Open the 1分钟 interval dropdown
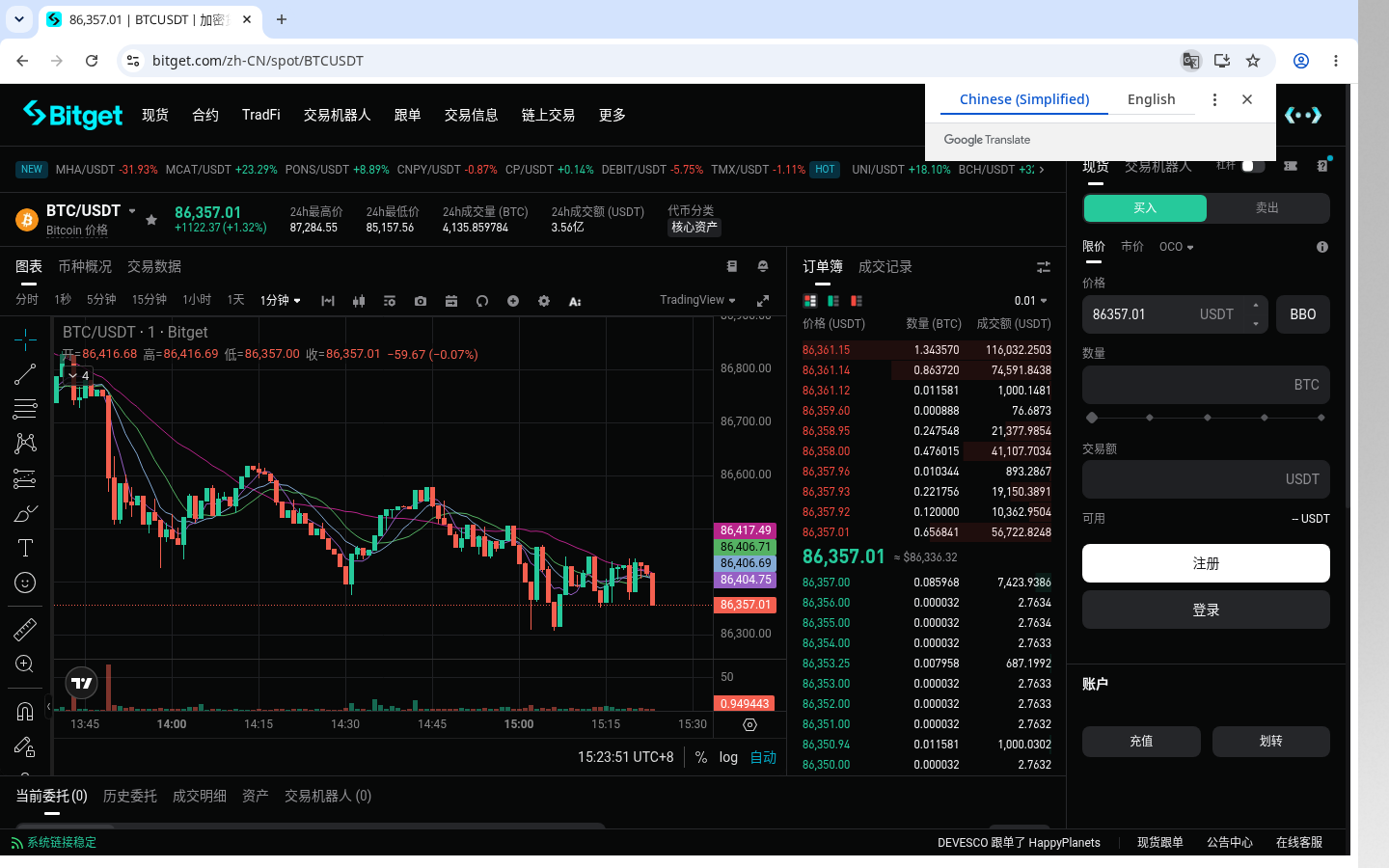 point(280,301)
